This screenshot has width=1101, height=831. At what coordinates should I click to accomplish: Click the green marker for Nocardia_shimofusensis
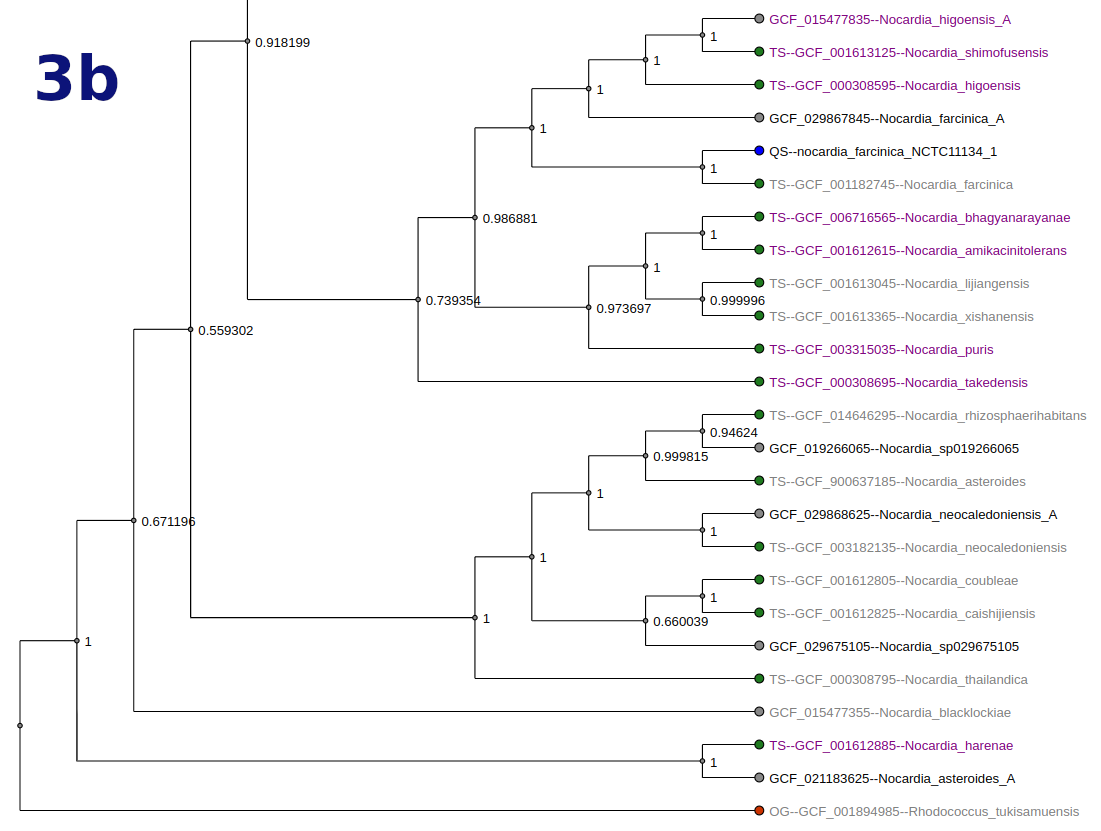pyautogui.click(x=759, y=52)
